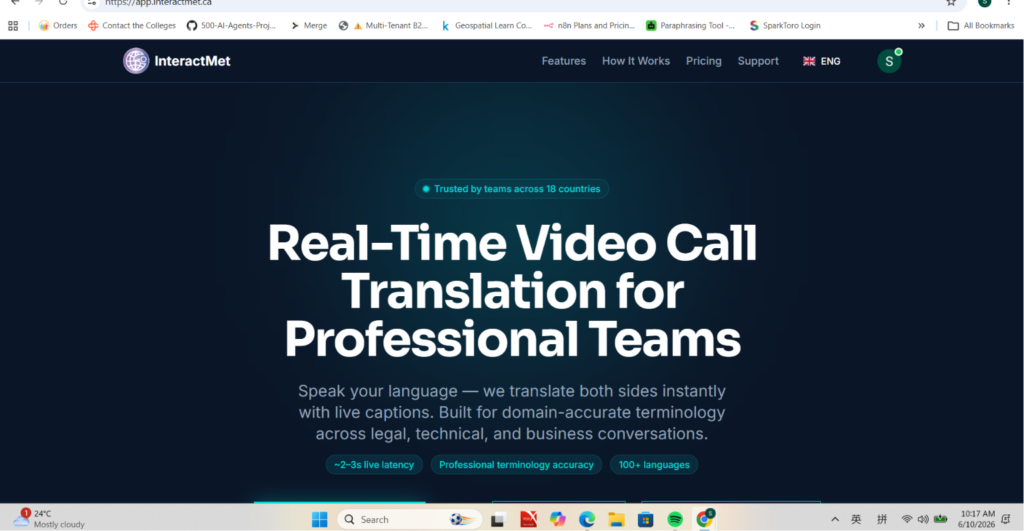
Task: Open the green S user avatar
Action: click(889, 61)
